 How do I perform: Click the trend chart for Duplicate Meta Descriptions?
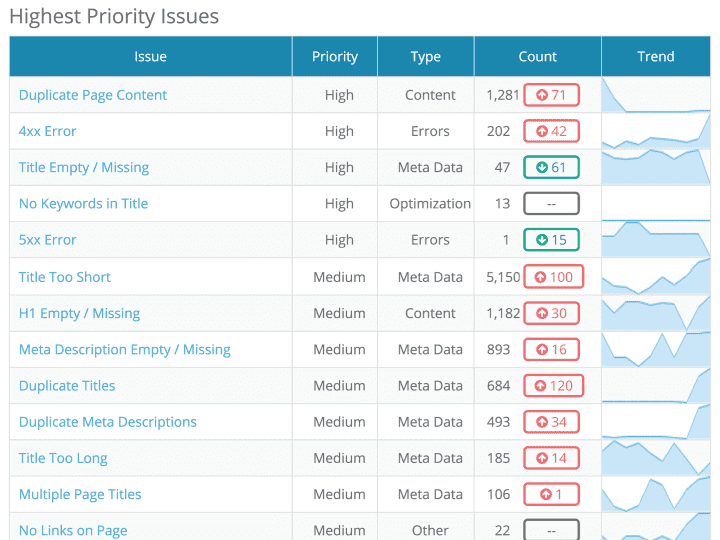pyautogui.click(x=656, y=422)
